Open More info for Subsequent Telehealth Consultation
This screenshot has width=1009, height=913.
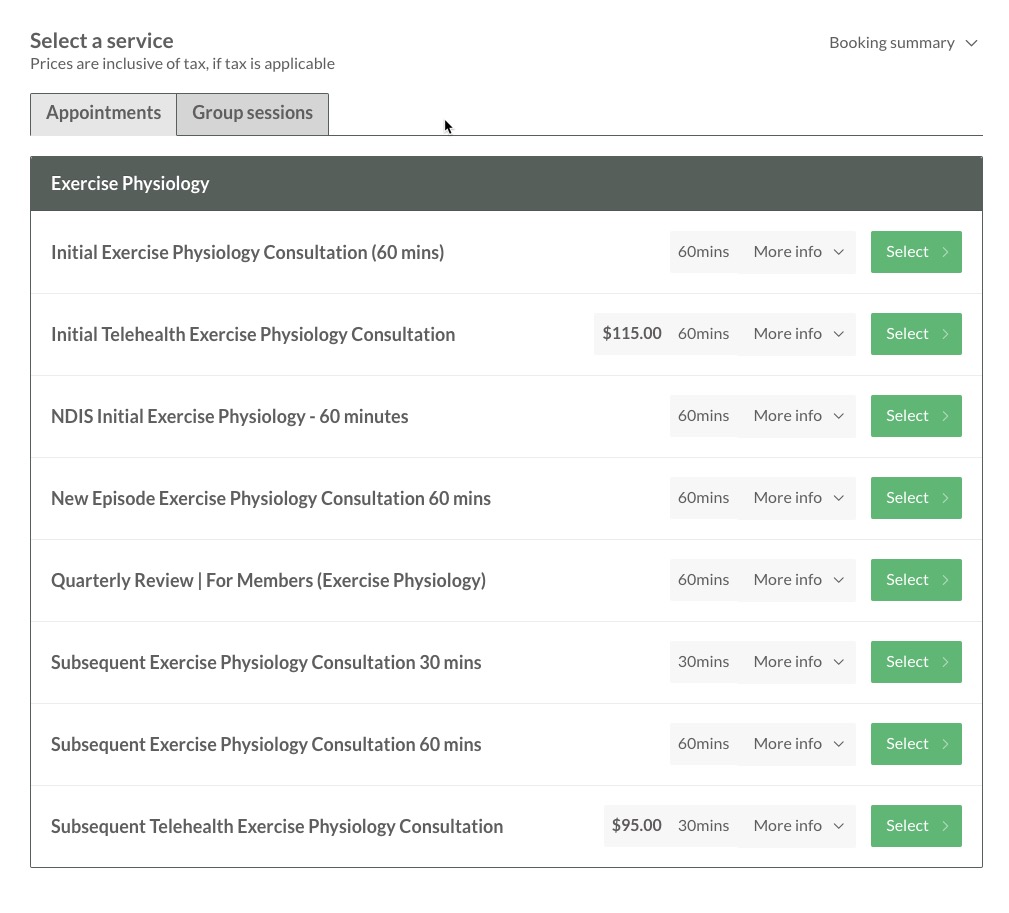coord(798,826)
